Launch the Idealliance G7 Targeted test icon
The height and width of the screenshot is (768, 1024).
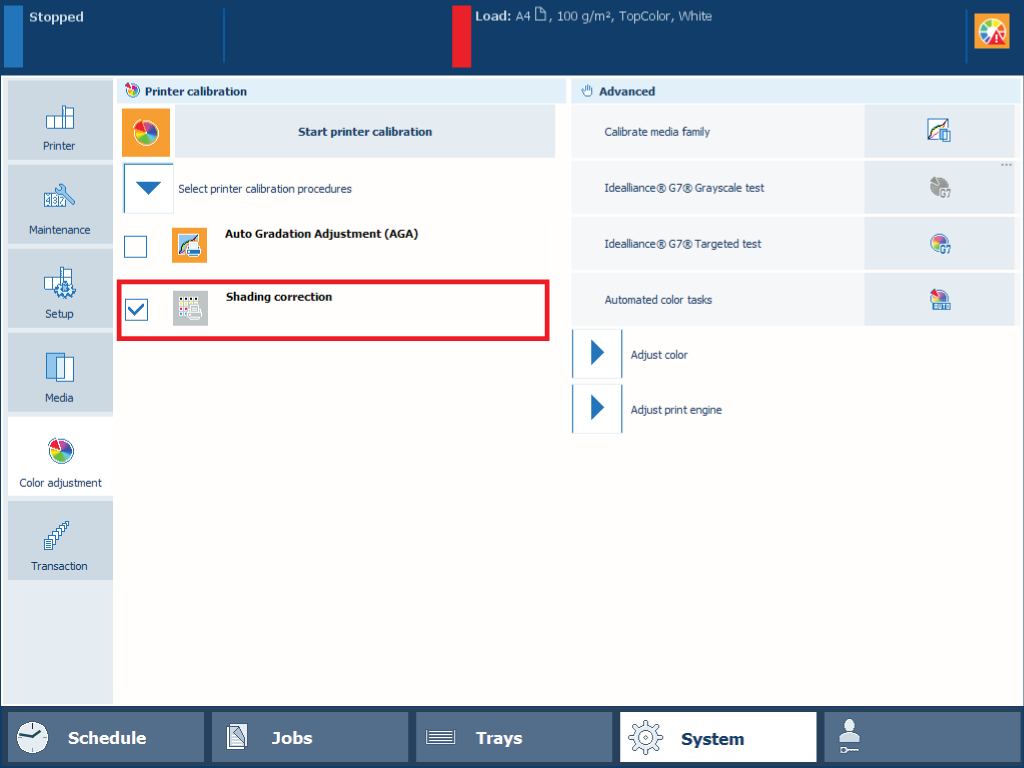click(938, 244)
